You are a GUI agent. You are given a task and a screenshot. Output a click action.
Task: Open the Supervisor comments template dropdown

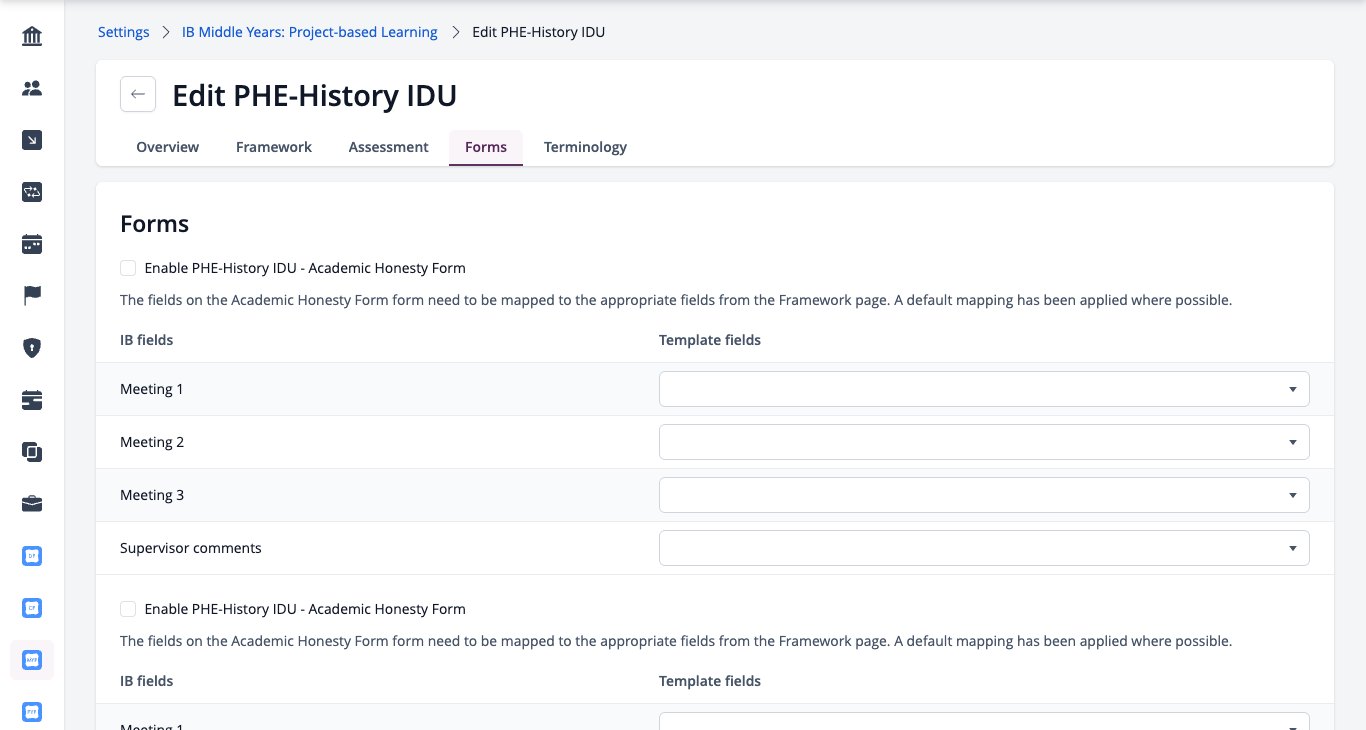[x=984, y=548]
